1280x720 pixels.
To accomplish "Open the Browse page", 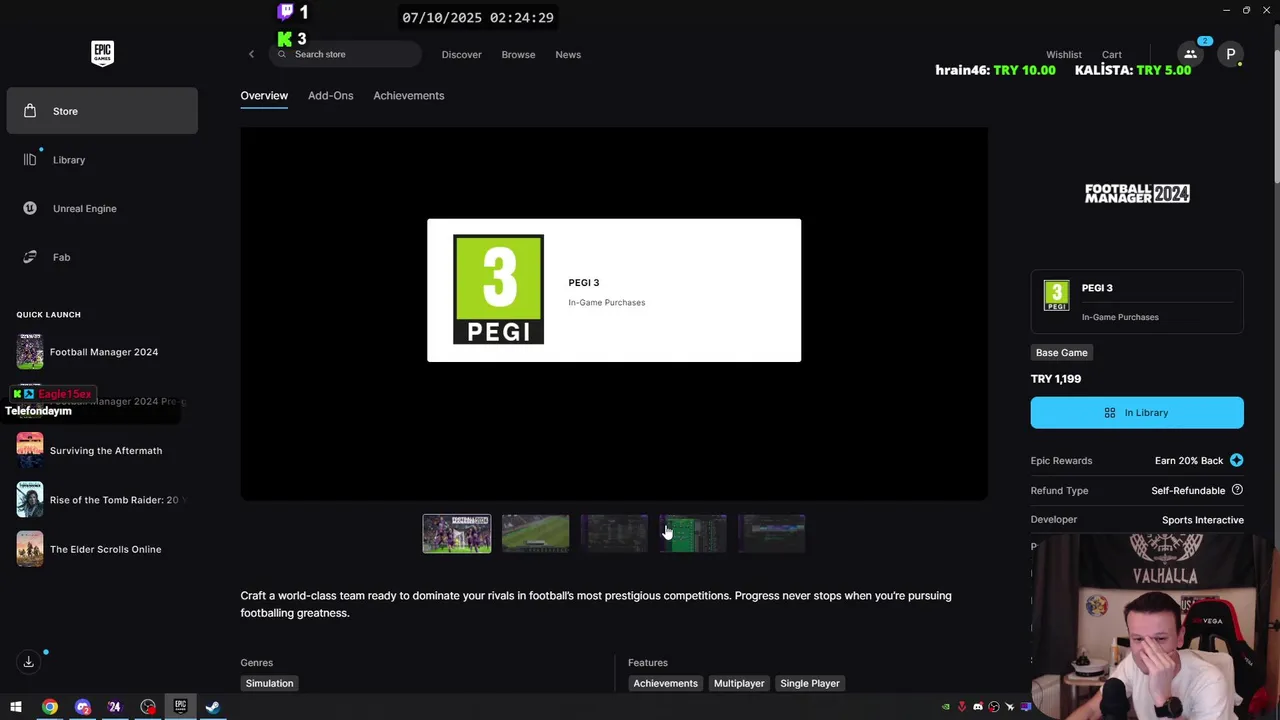I will (518, 54).
